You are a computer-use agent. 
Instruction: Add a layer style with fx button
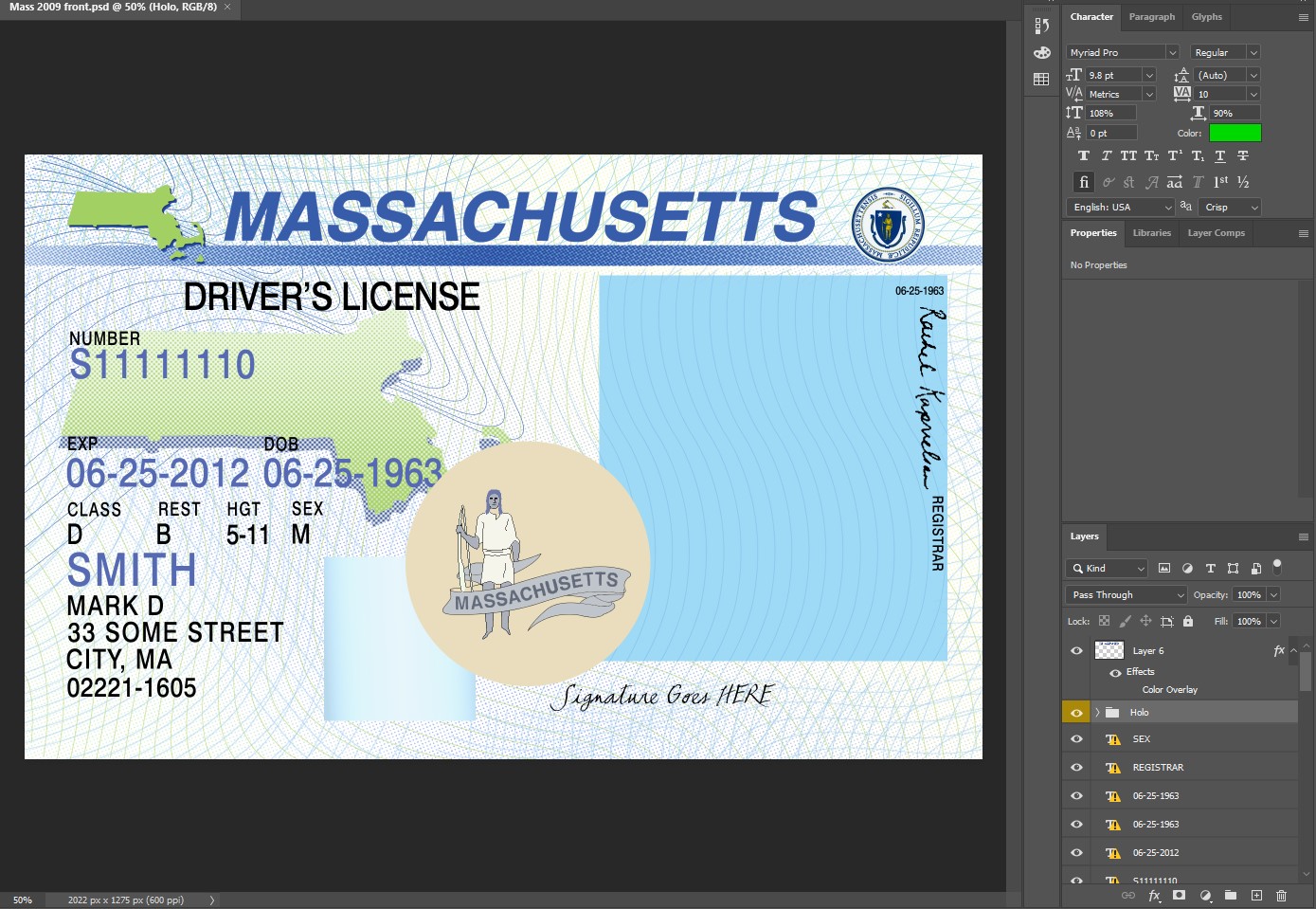(1154, 895)
